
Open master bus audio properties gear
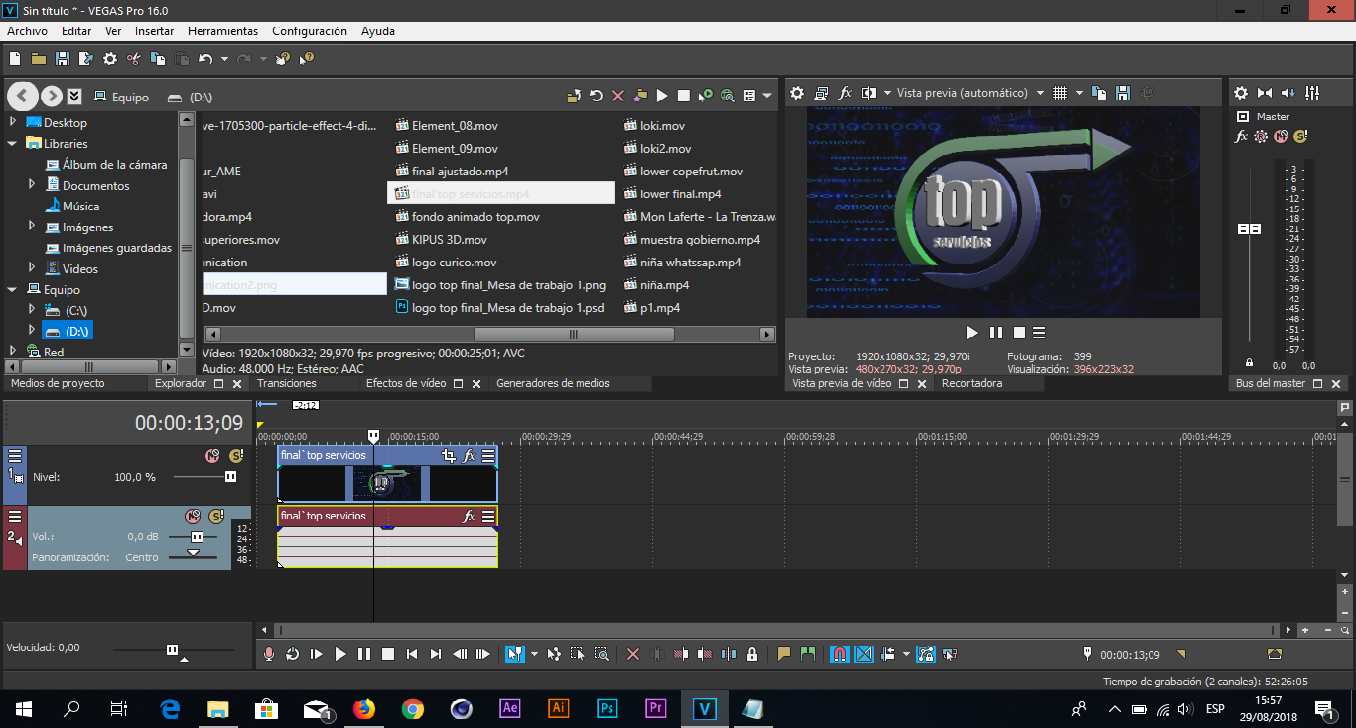tap(1241, 93)
